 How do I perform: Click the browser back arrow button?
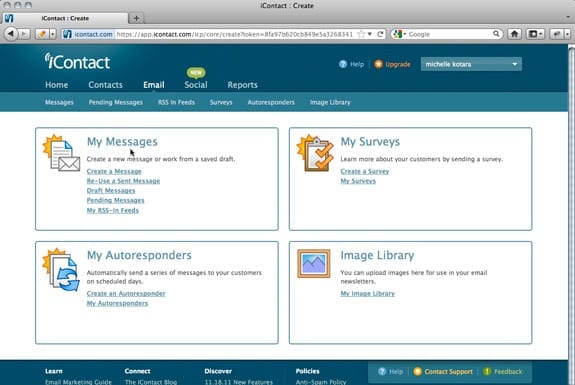(11, 34)
